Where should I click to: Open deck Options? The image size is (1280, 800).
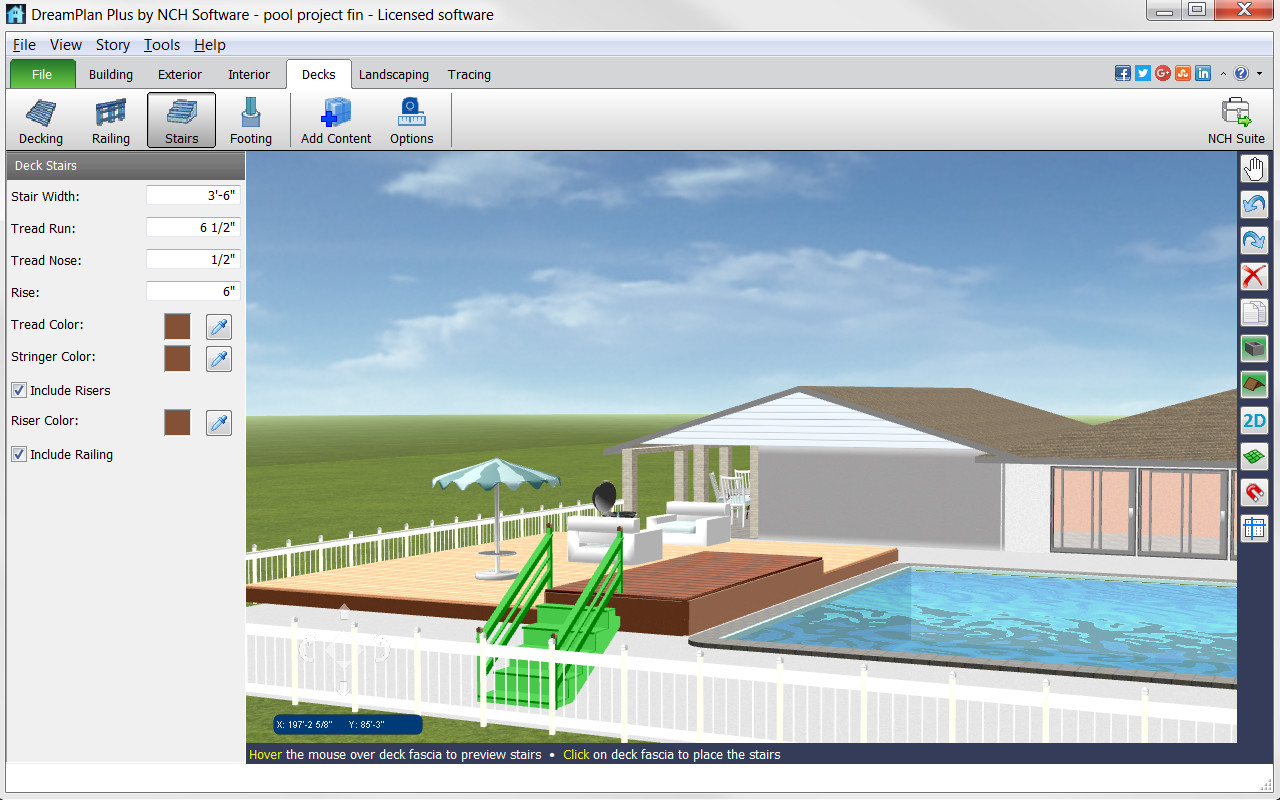coord(411,119)
